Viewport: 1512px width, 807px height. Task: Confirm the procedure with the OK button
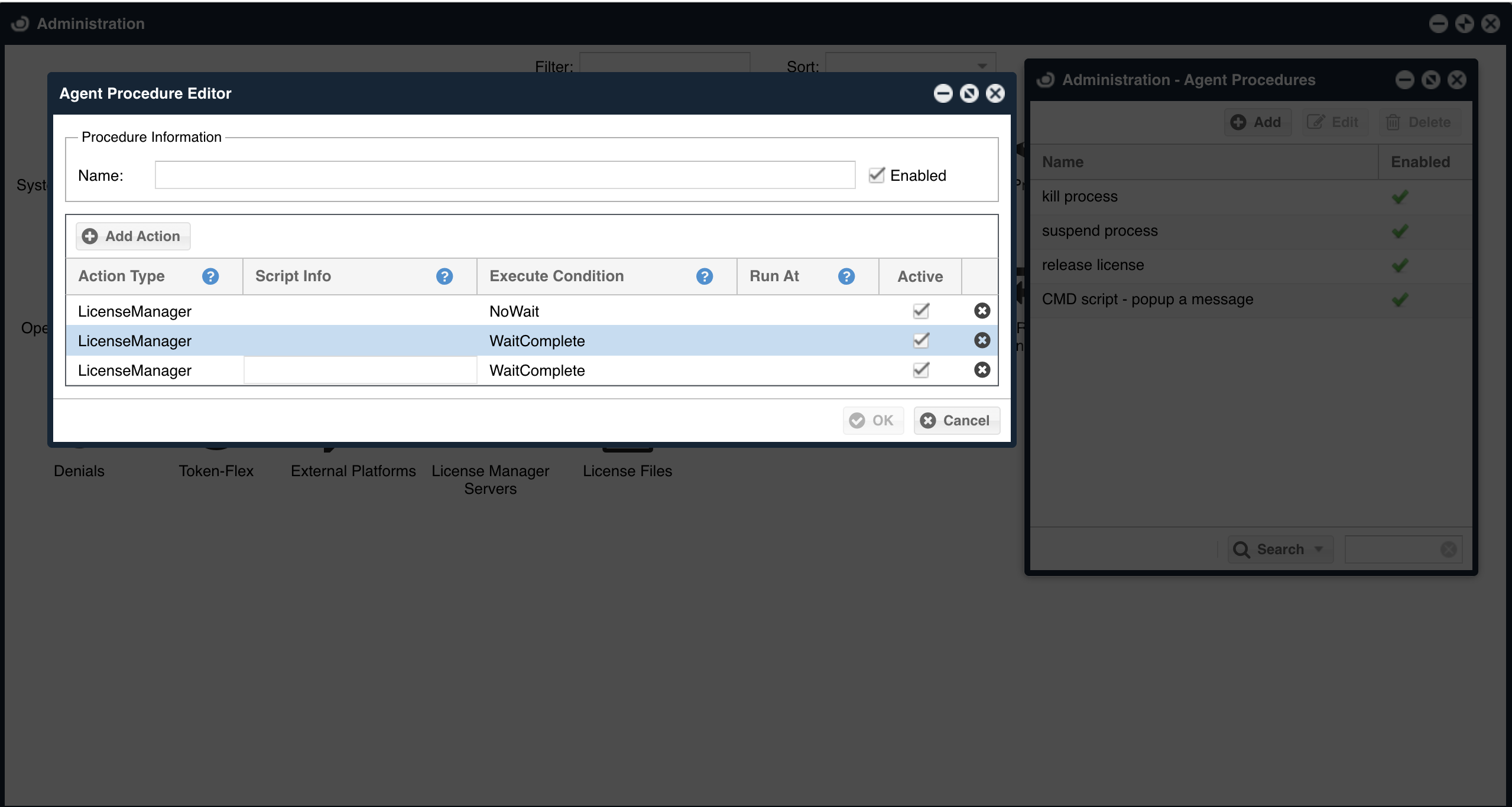(873, 420)
